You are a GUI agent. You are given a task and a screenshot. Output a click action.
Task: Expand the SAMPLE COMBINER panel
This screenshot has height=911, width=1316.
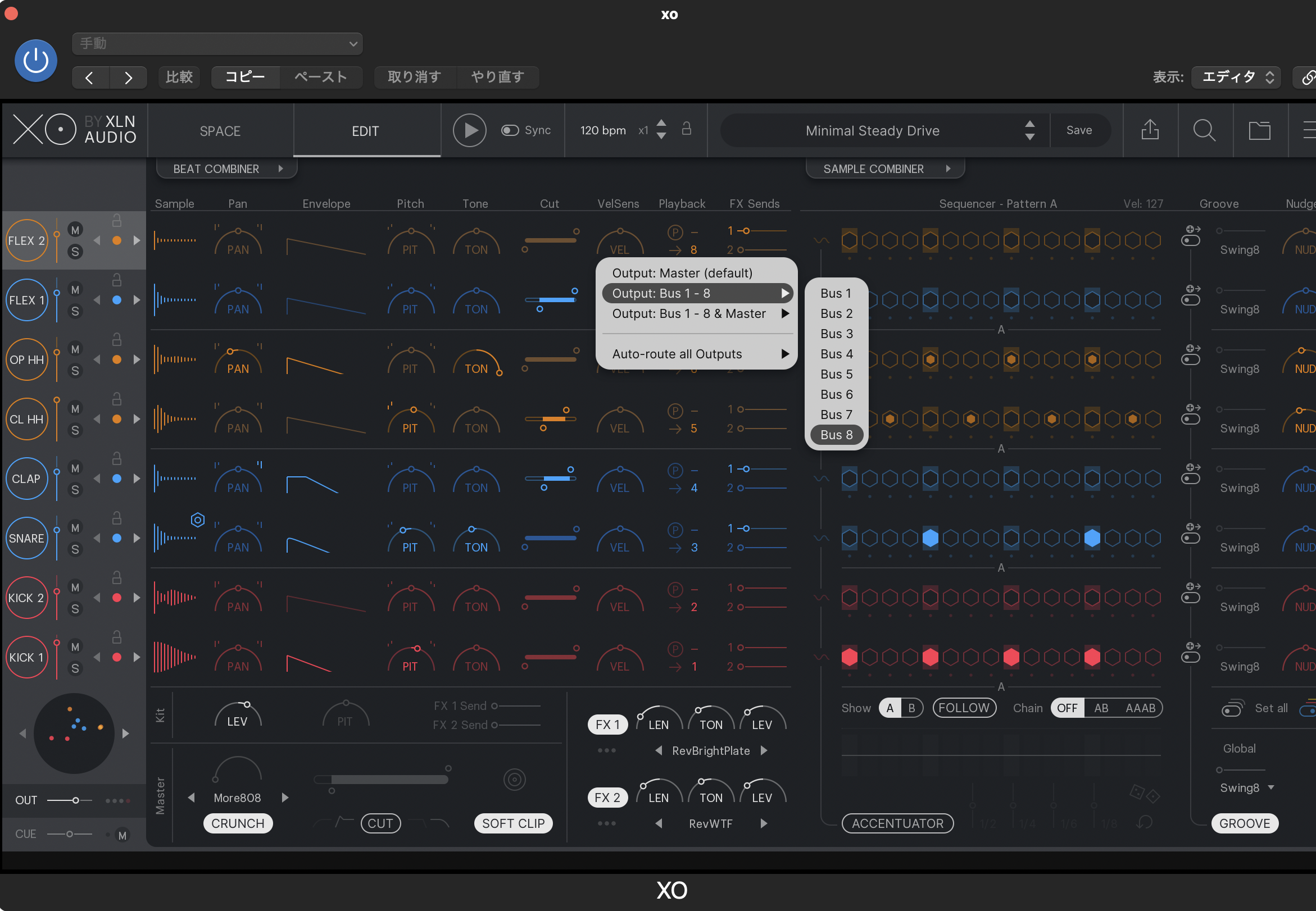tap(885, 169)
